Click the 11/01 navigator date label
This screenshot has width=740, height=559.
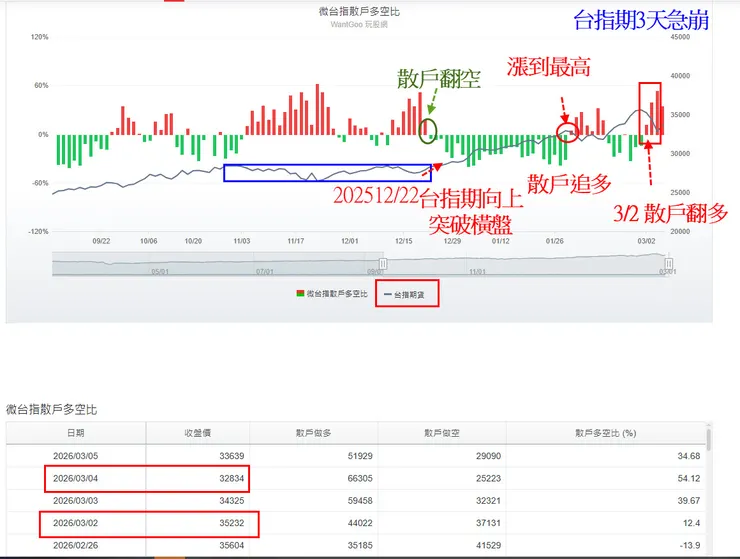point(477,271)
